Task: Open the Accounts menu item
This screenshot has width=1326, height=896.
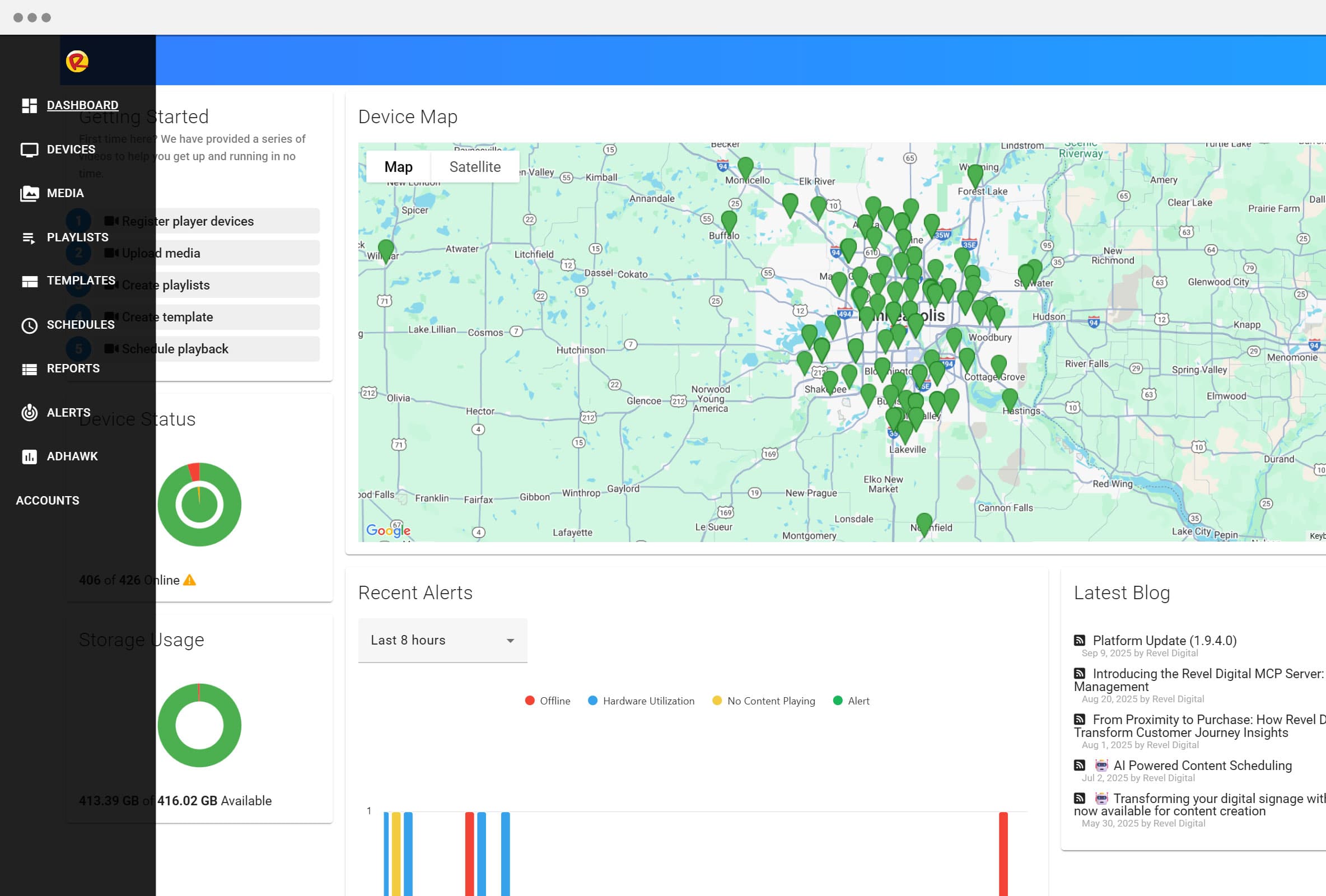Action: click(x=48, y=501)
